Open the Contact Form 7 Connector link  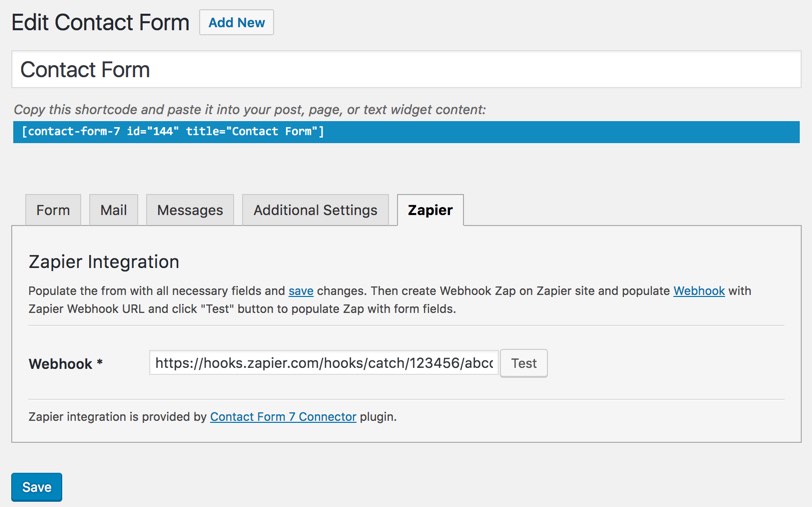pos(283,417)
